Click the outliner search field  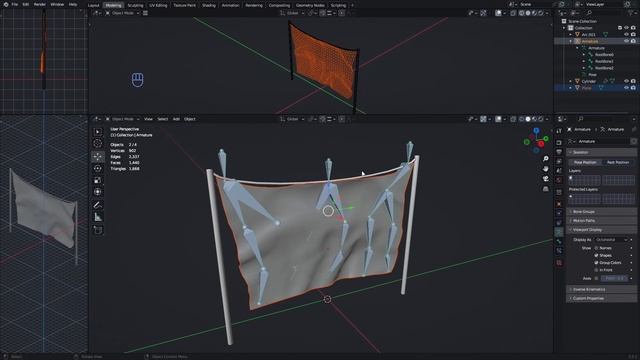603,13
